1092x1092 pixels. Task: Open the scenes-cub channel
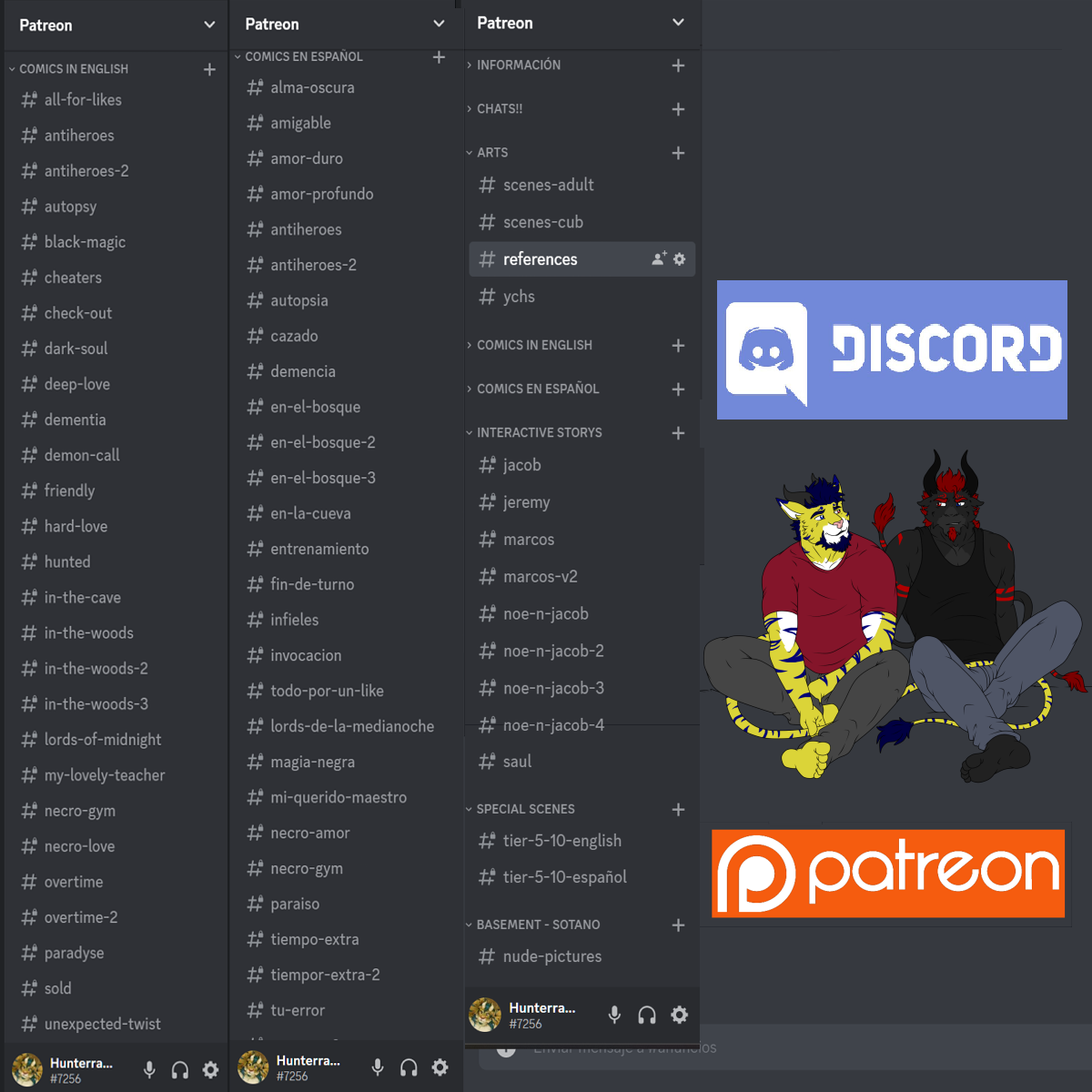pyautogui.click(x=582, y=222)
